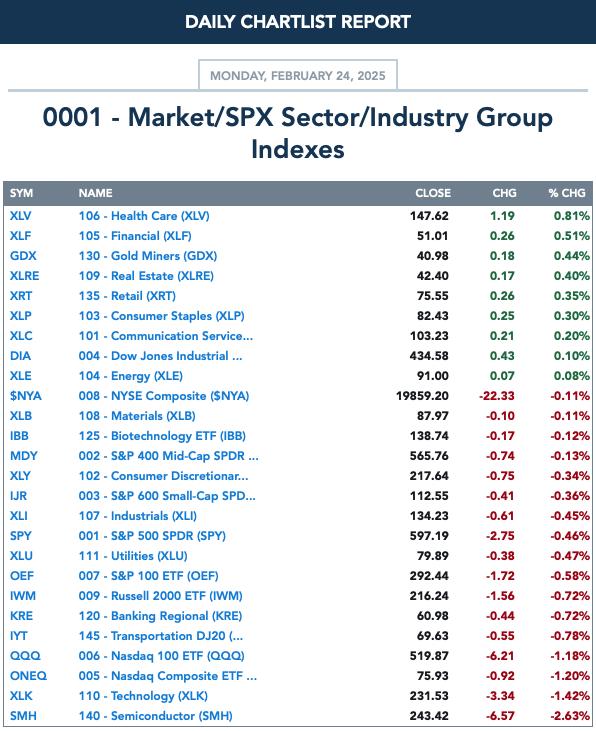Open 120 - Banking Regional (KRE)
The height and width of the screenshot is (731, 596).
click(x=160, y=616)
